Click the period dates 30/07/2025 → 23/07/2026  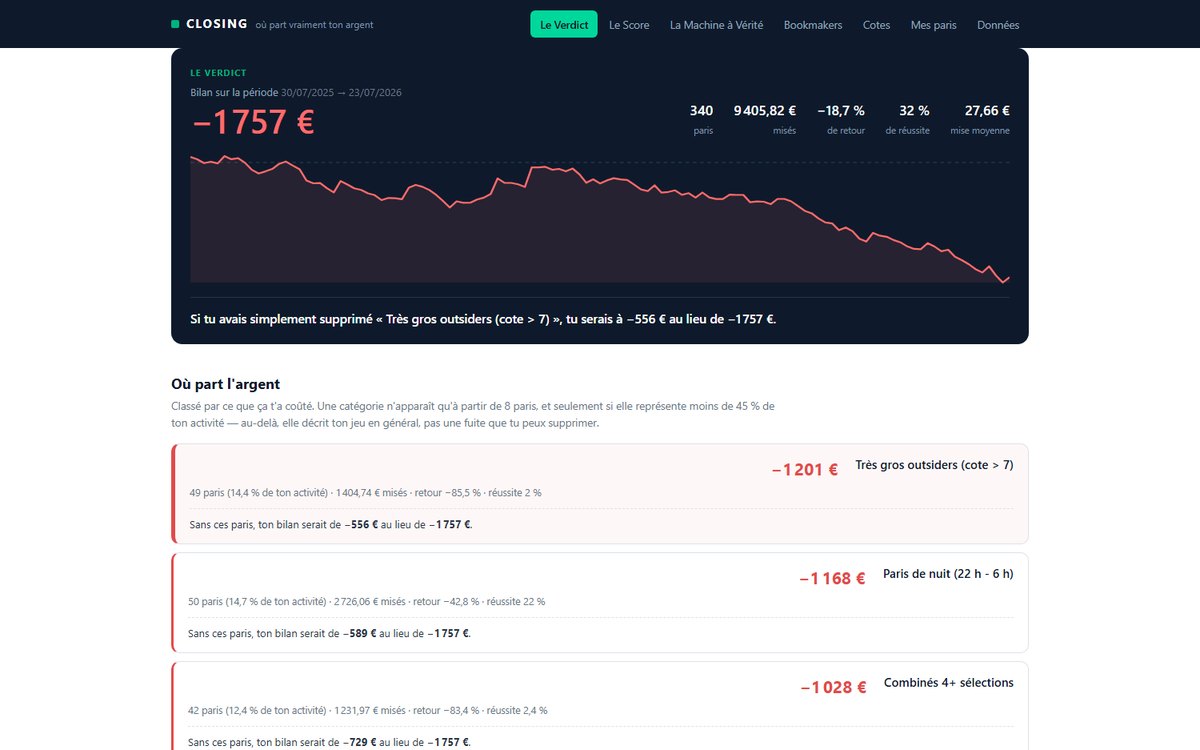point(342,92)
